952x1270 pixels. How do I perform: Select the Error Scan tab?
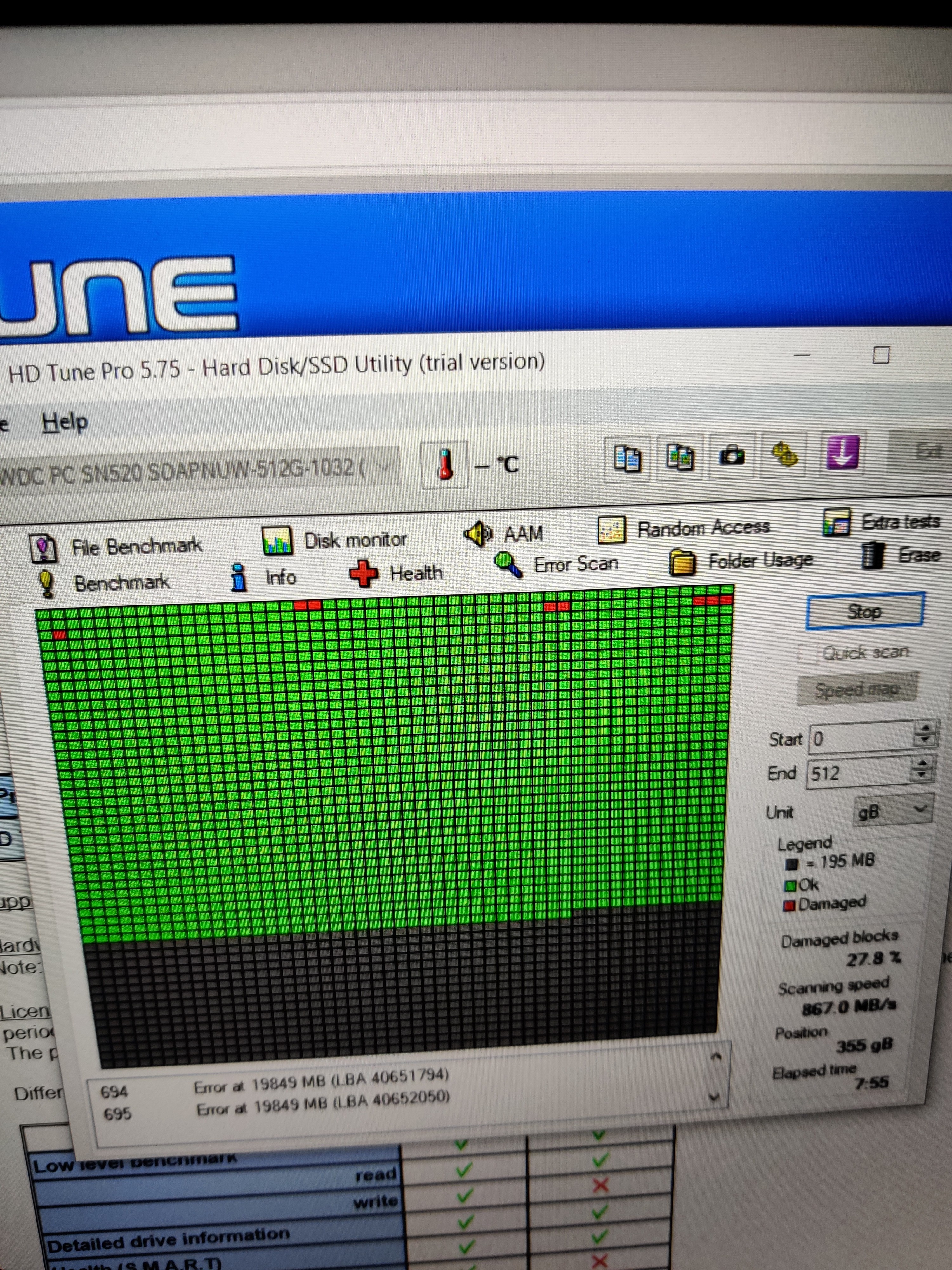[x=576, y=565]
